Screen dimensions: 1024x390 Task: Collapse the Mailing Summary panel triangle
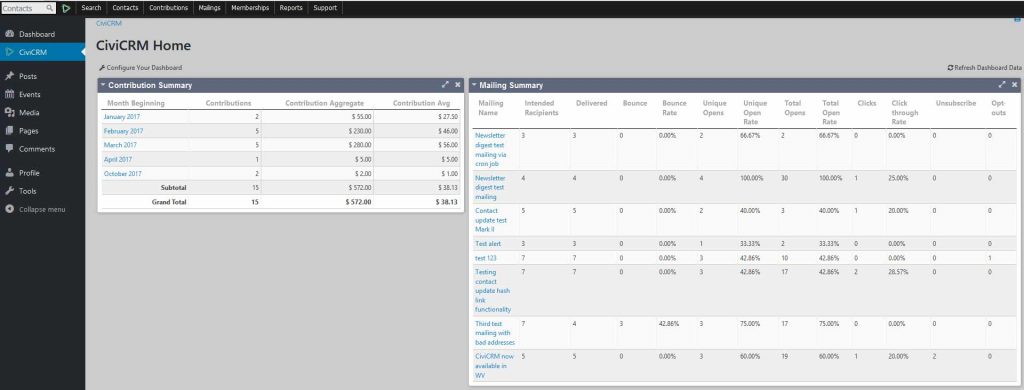(474, 85)
